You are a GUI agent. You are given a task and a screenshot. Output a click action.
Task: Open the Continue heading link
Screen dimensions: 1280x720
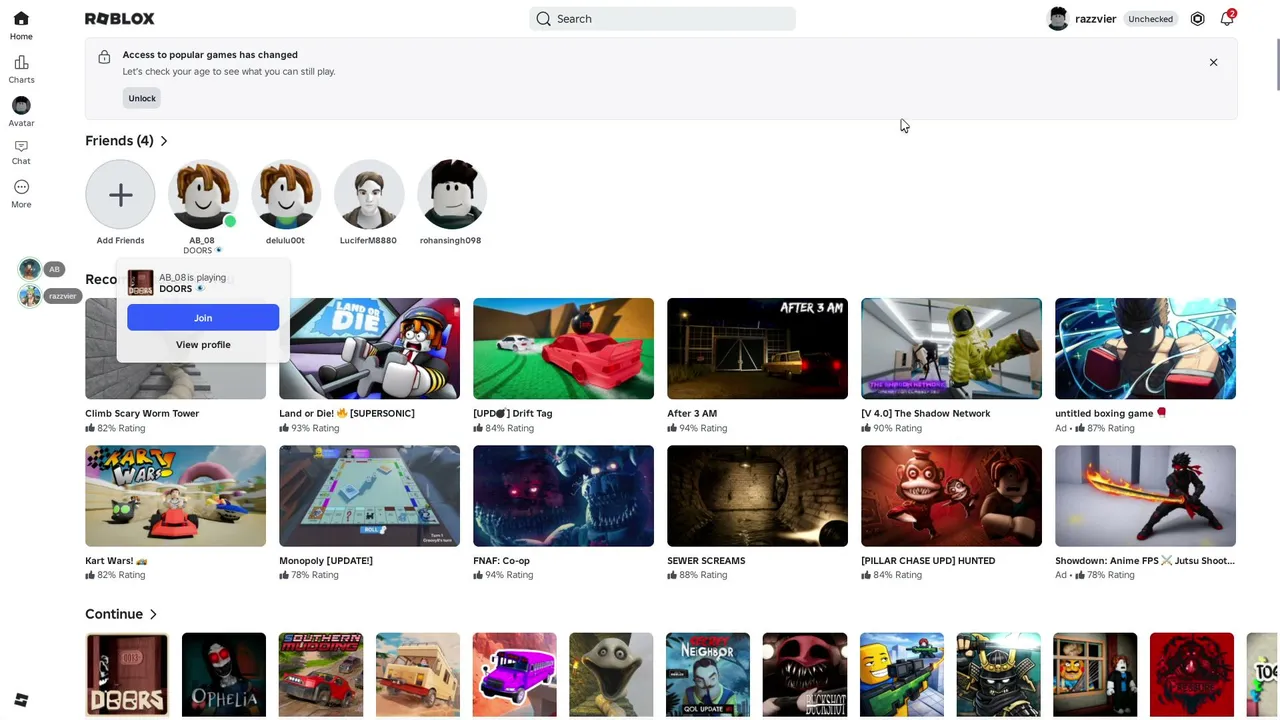[114, 614]
